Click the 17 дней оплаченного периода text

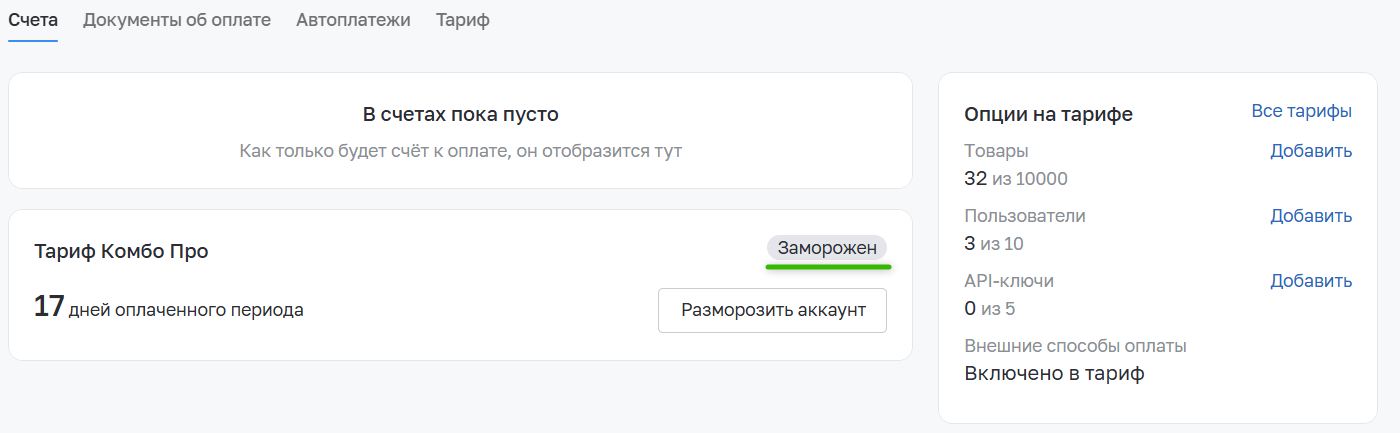click(169, 308)
